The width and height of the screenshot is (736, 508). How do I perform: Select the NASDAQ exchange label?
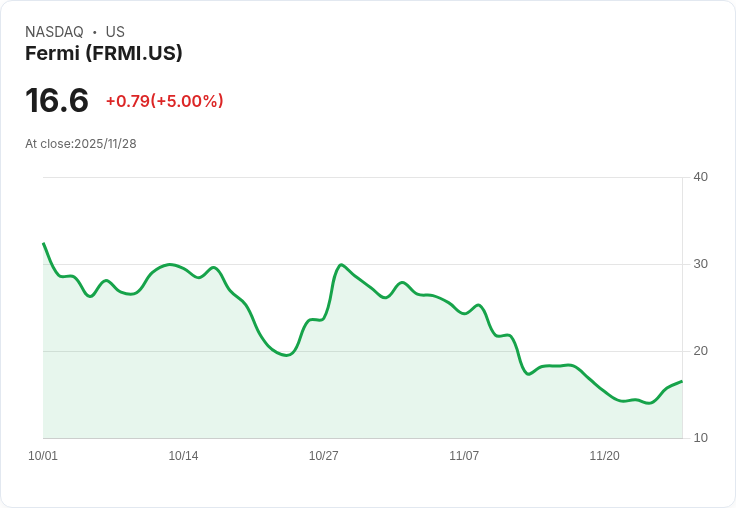pos(54,32)
